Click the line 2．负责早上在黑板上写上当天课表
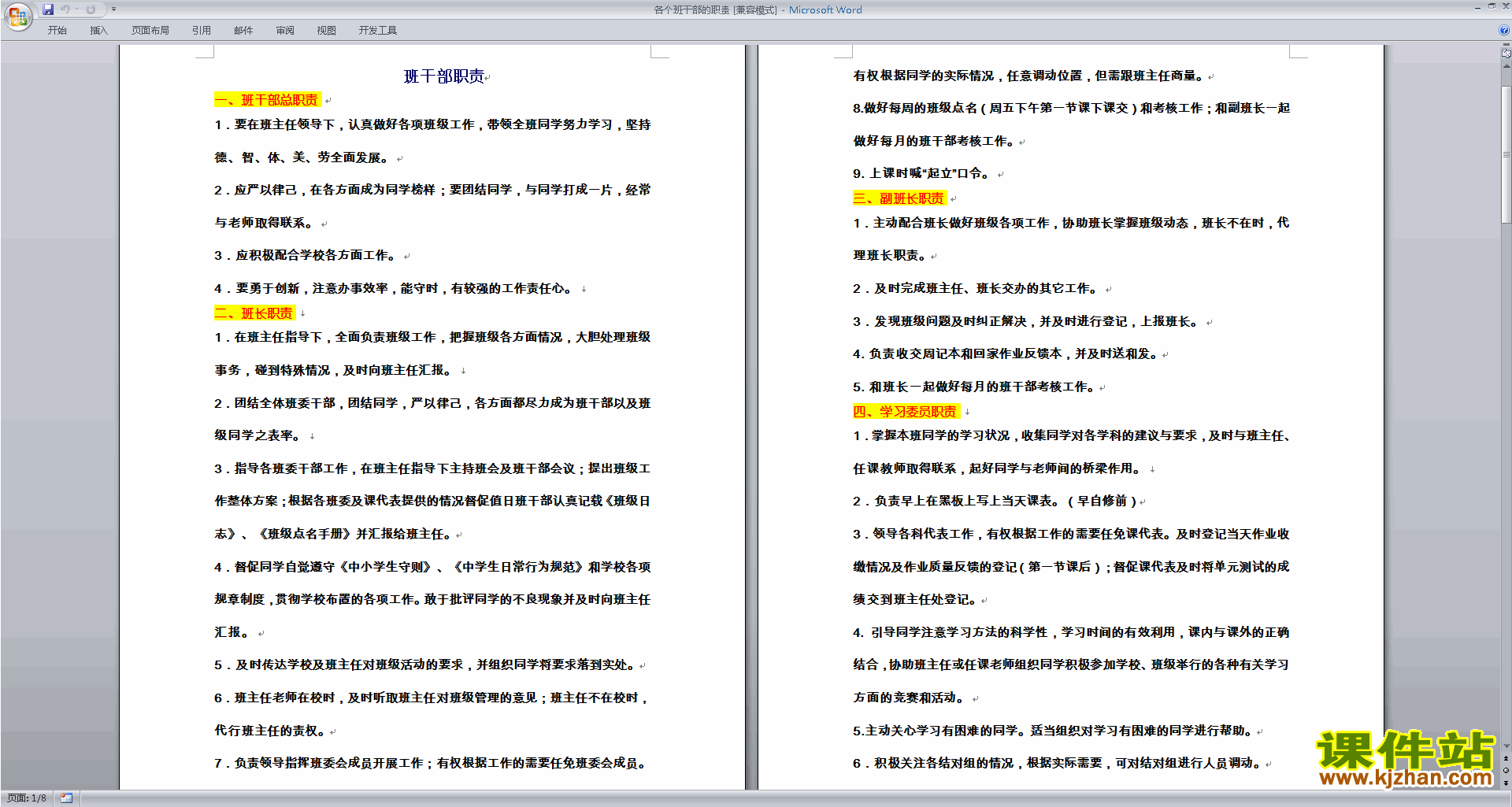This screenshot has height=807, width=1512. pos(995,502)
